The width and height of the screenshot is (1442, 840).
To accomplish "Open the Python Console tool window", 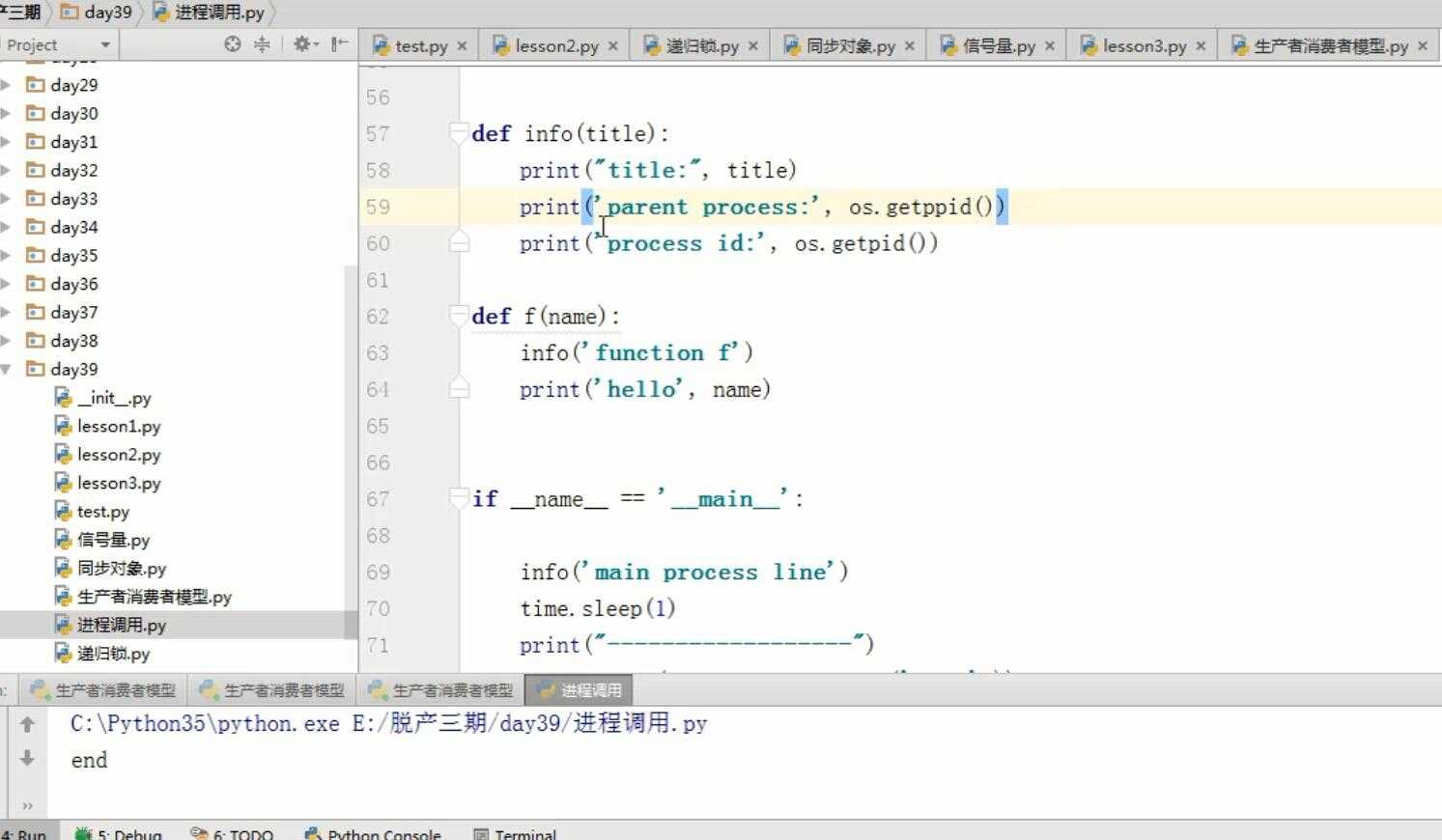I will point(373,833).
